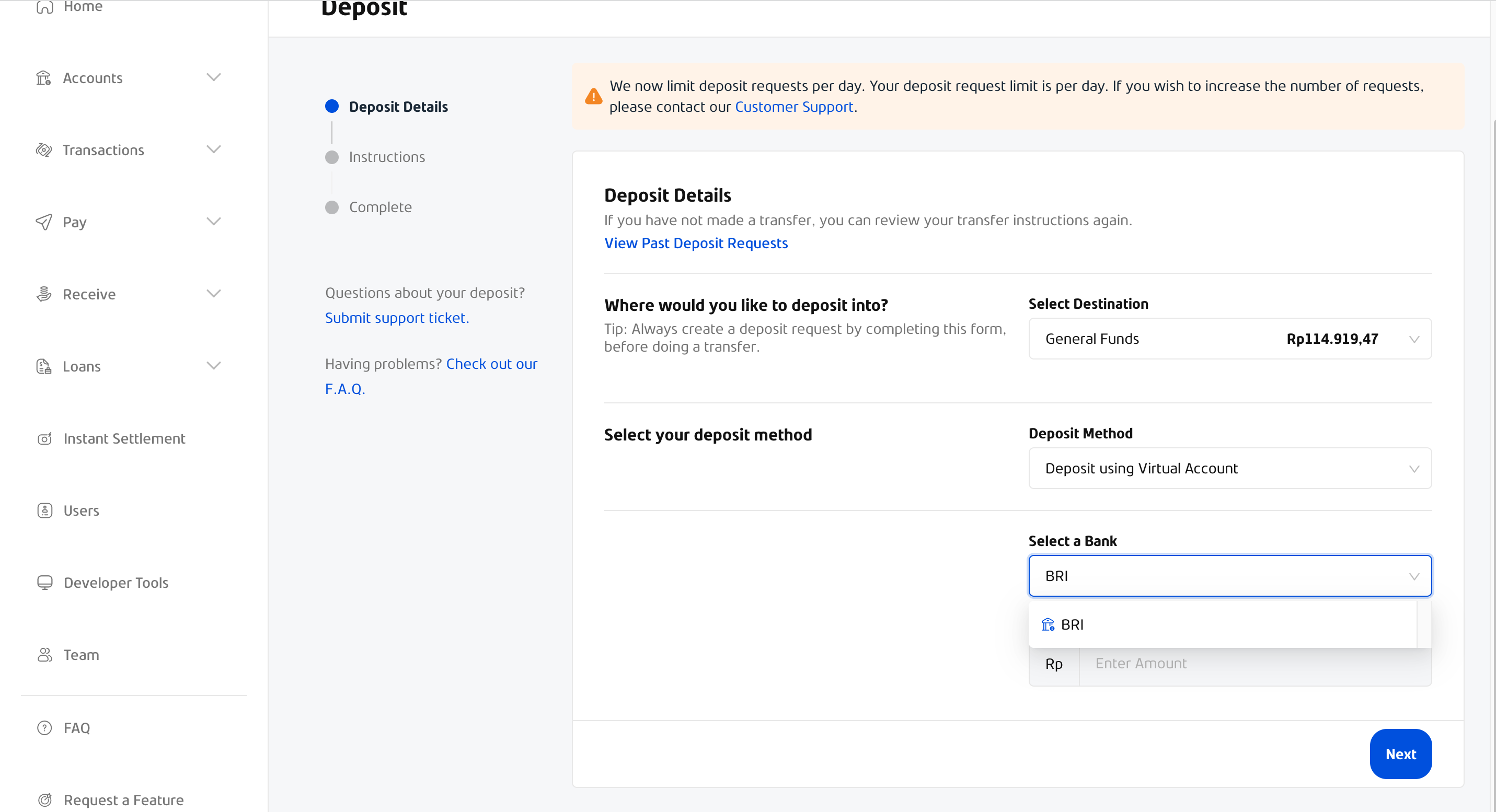This screenshot has height=812, width=1496.
Task: Open View Past Deposit Requests link
Action: click(696, 243)
